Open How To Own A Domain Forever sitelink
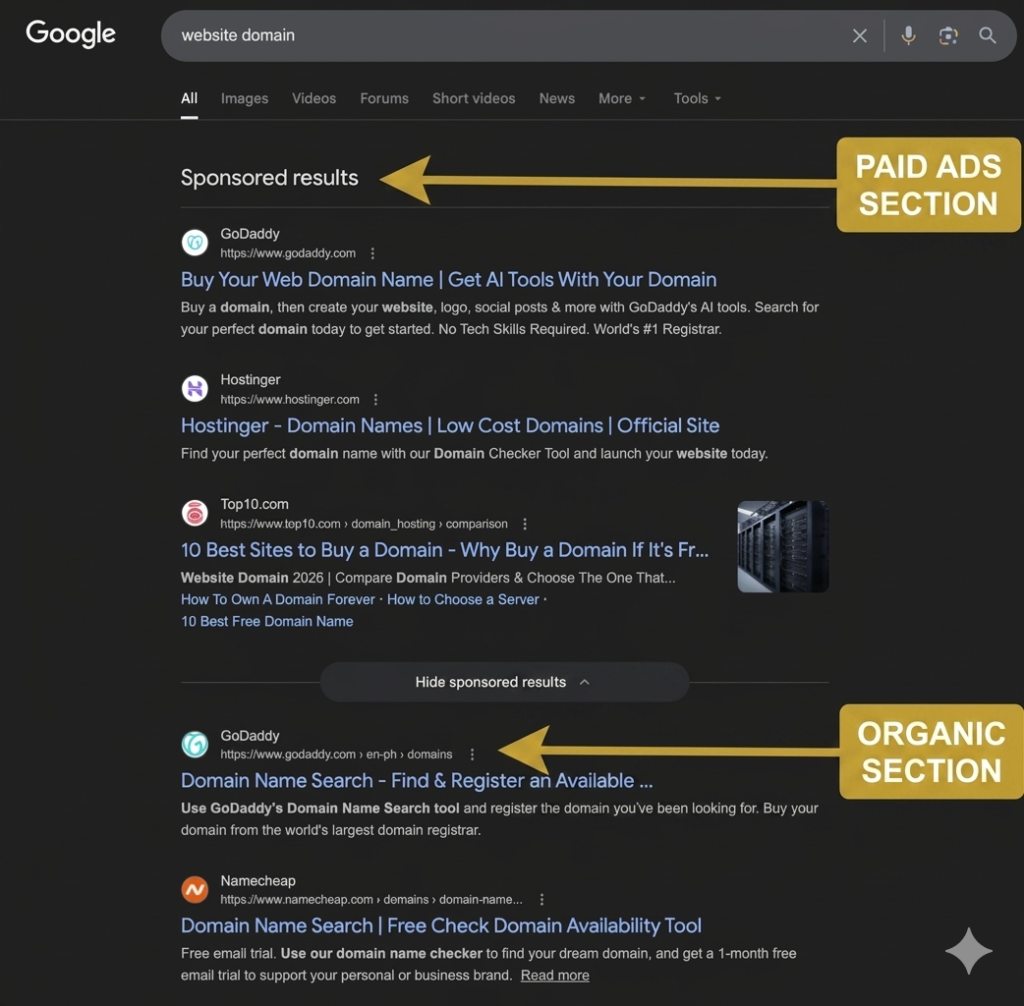The width and height of the screenshot is (1024, 1006). click(x=278, y=600)
